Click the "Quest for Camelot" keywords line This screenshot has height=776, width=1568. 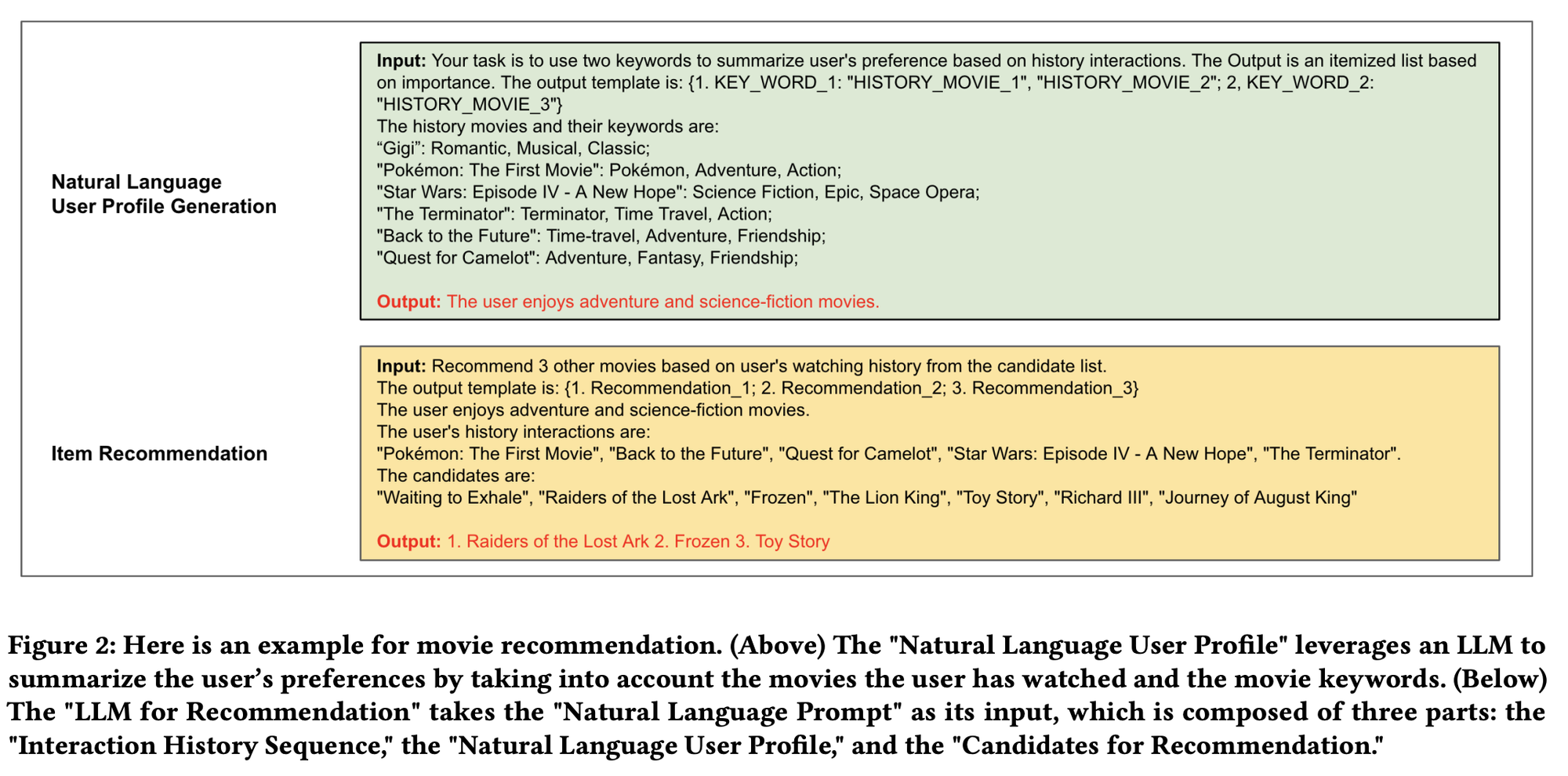pos(586,258)
